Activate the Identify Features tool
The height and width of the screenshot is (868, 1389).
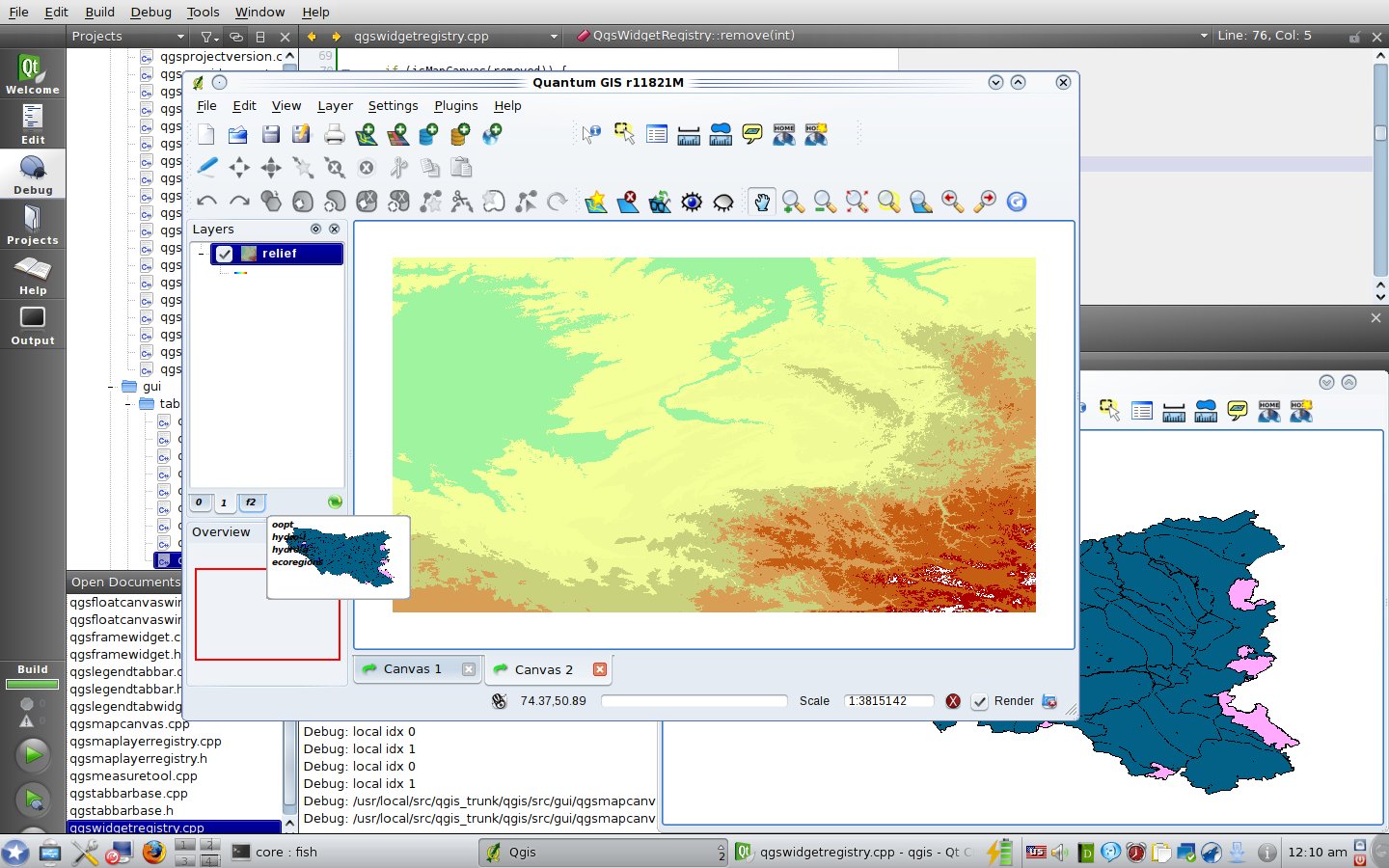591,134
